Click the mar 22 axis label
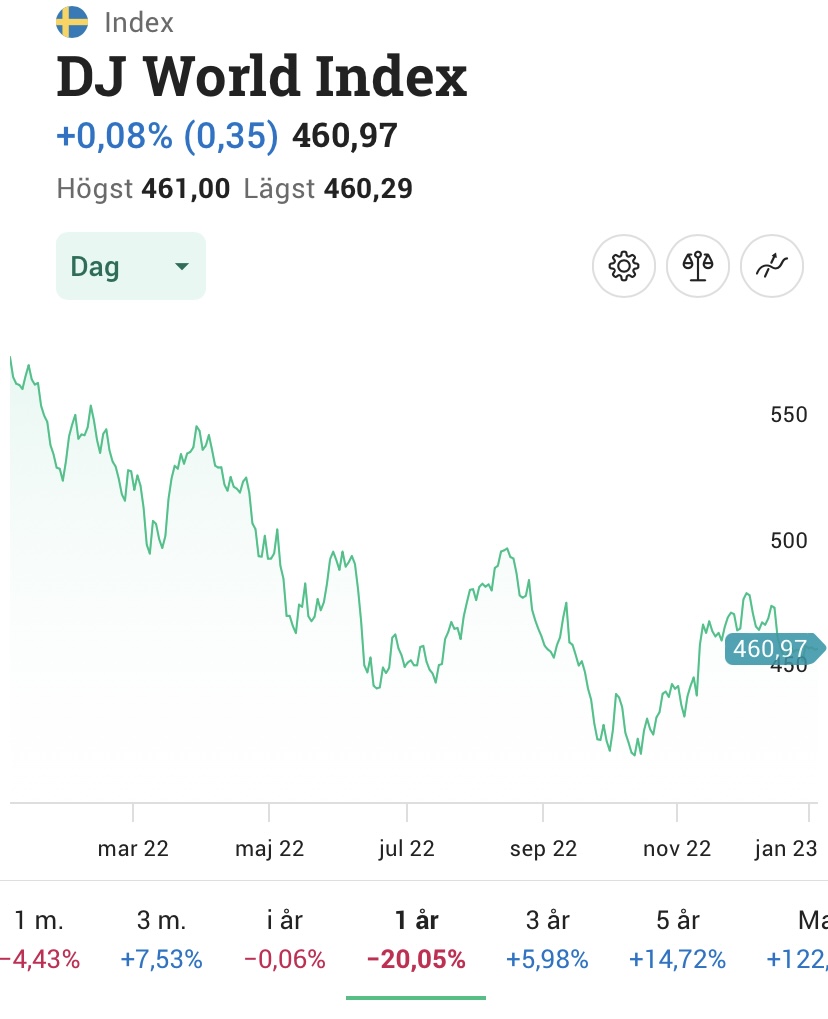Viewport: 828px width, 1019px height. [x=133, y=849]
